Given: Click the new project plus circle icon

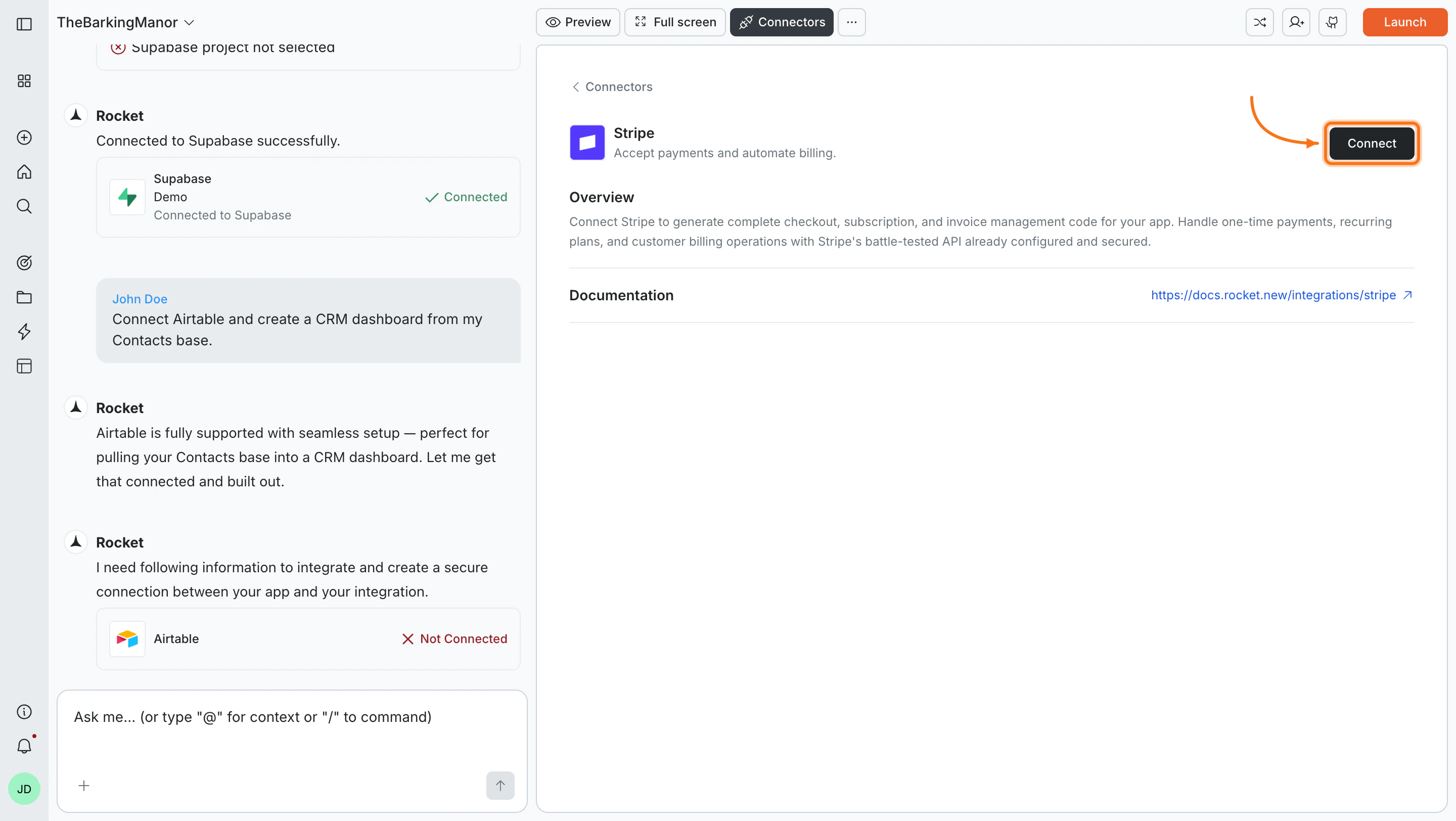Looking at the screenshot, I should [24, 138].
